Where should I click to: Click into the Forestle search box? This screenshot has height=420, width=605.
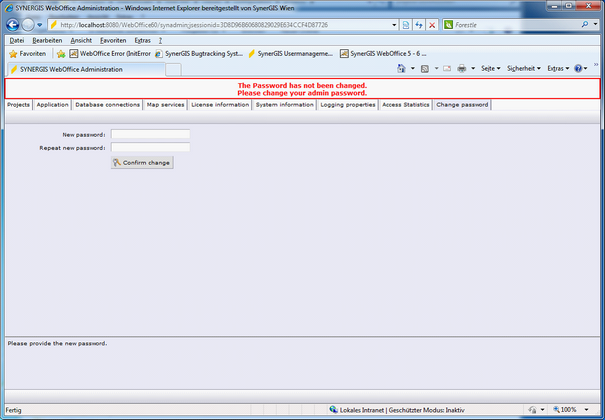pyautogui.click(x=516, y=25)
